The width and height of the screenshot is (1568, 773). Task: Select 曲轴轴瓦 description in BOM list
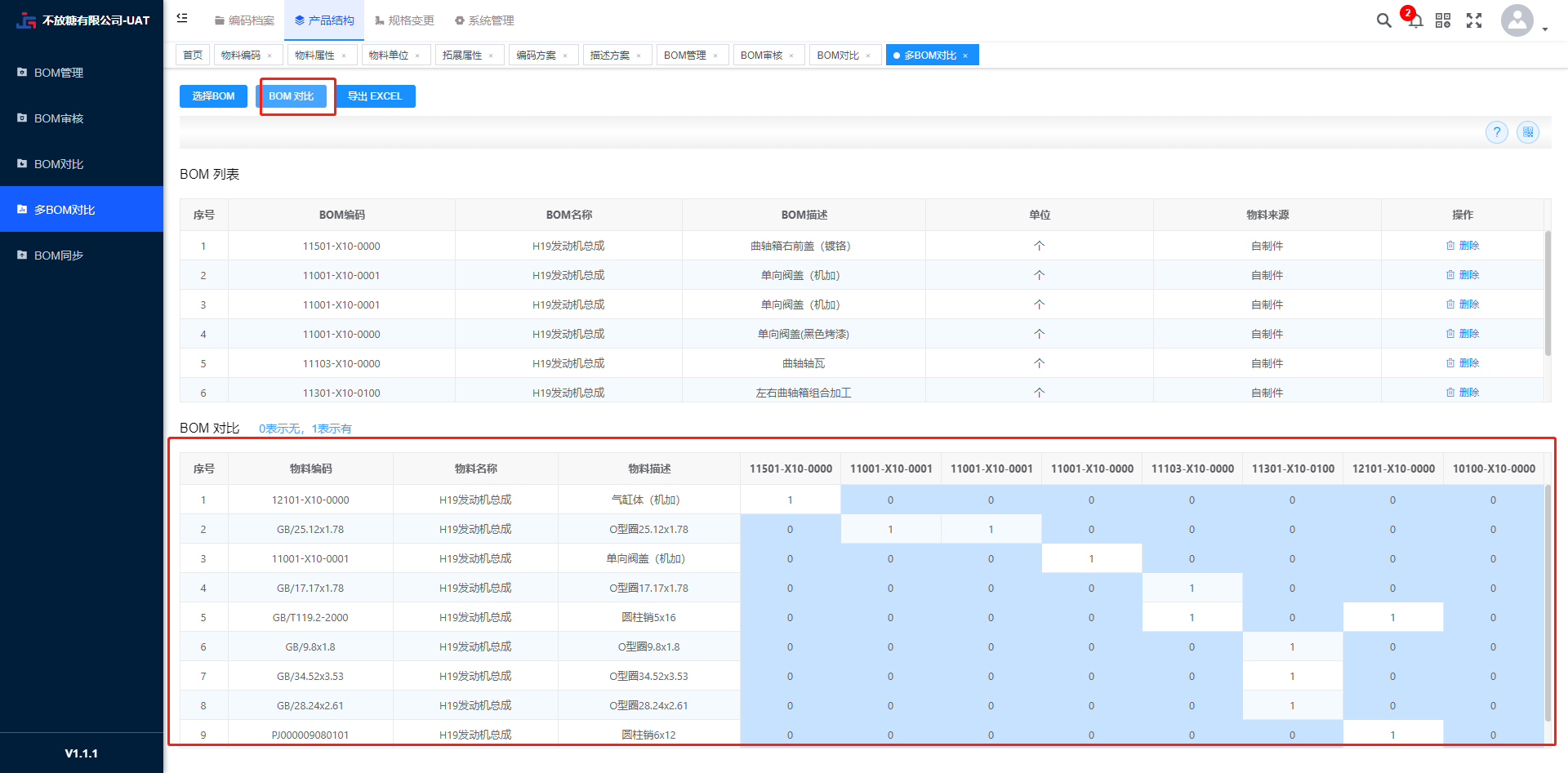tap(804, 363)
